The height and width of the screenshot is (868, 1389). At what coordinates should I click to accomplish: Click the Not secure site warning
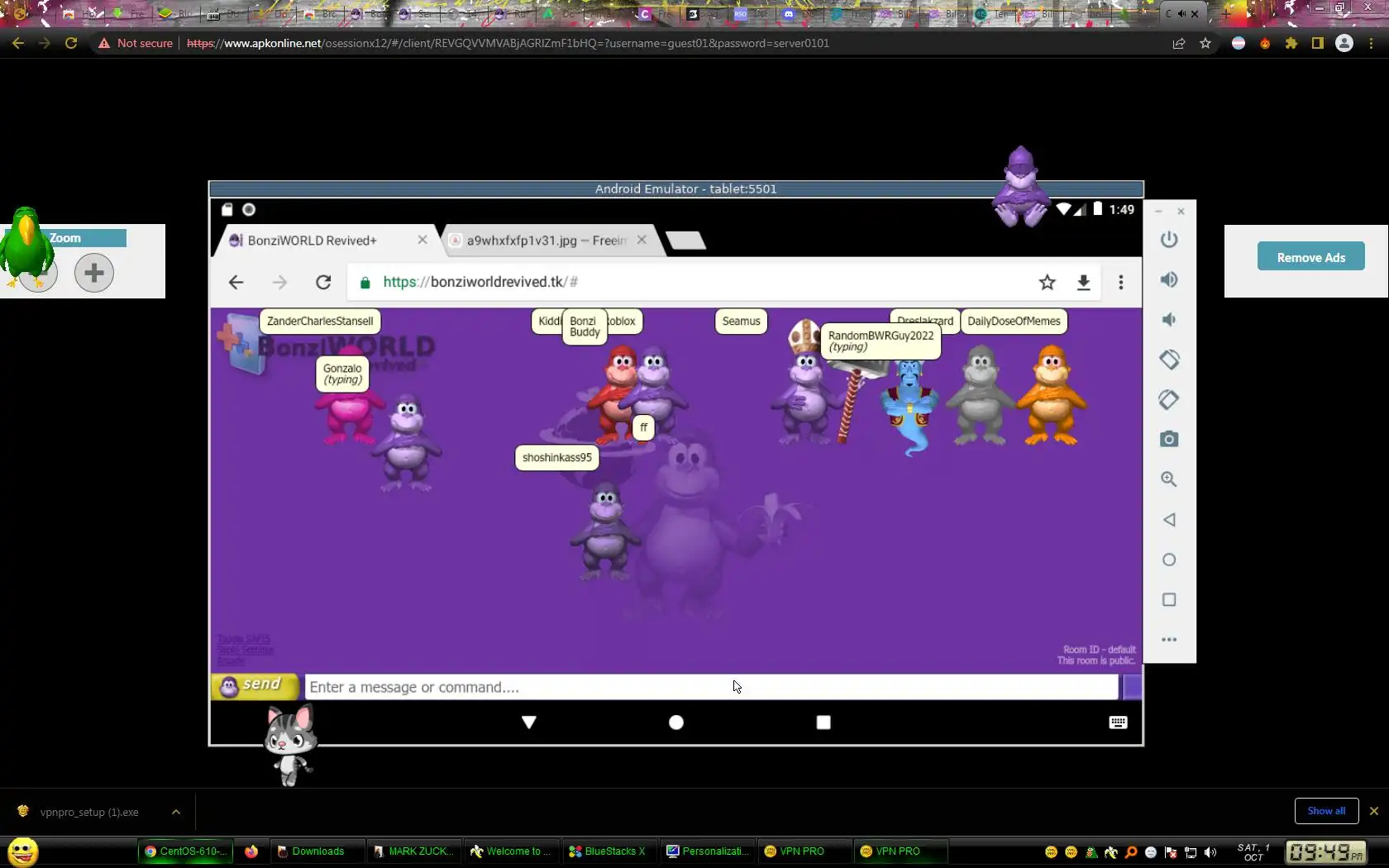136,43
